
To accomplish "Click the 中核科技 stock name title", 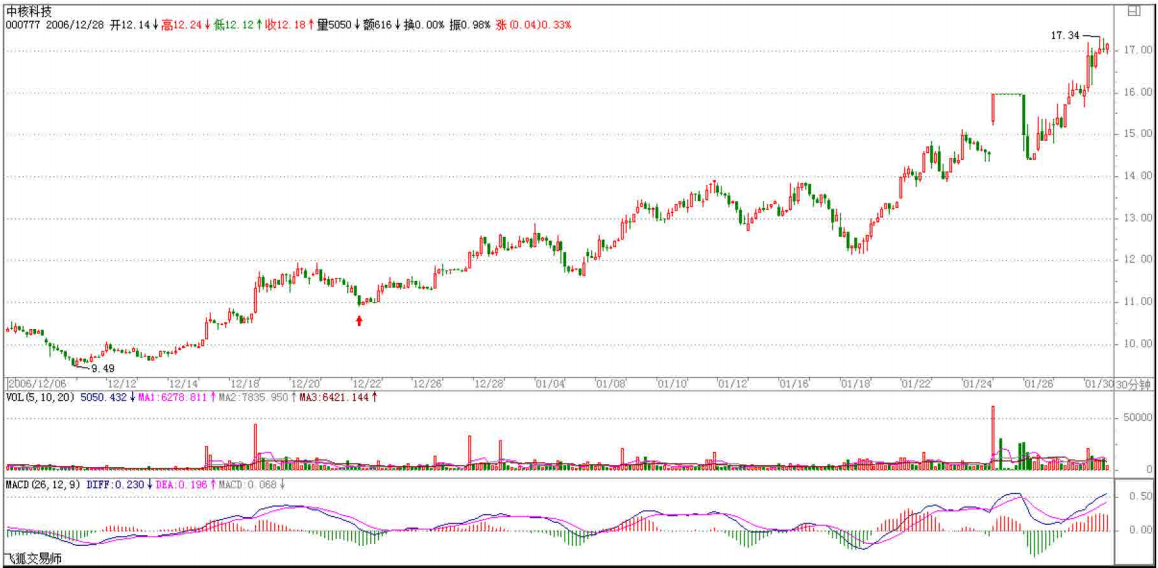I will 28,10.
